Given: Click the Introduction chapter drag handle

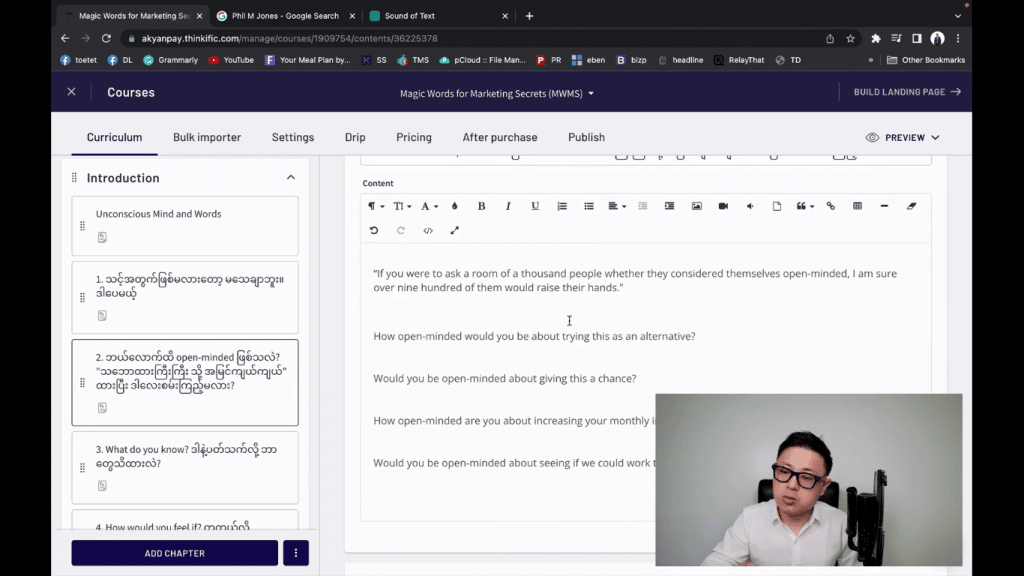Looking at the screenshot, I should click(74, 178).
